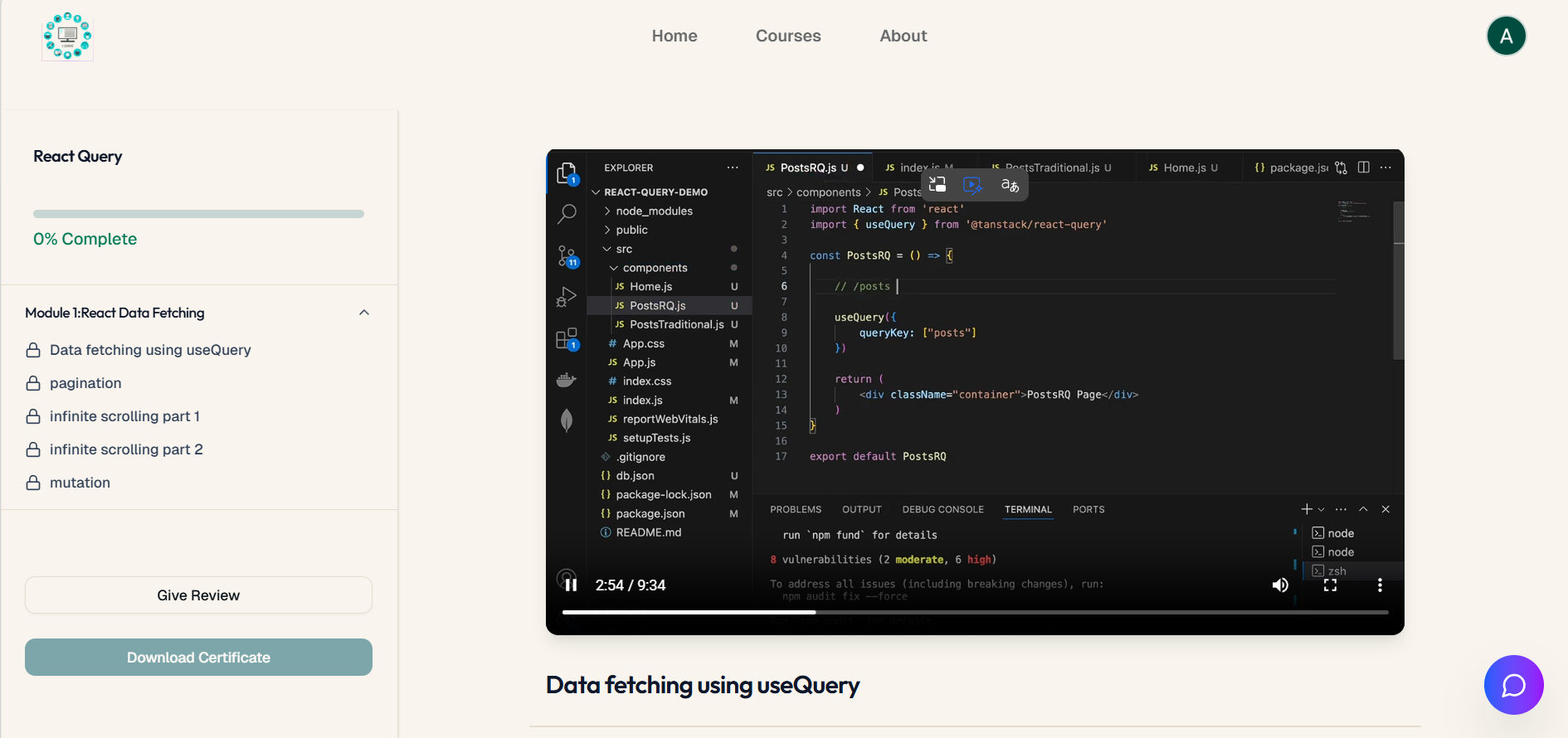
Task: Click the Source Control icon in VS Code video
Action: click(x=567, y=256)
